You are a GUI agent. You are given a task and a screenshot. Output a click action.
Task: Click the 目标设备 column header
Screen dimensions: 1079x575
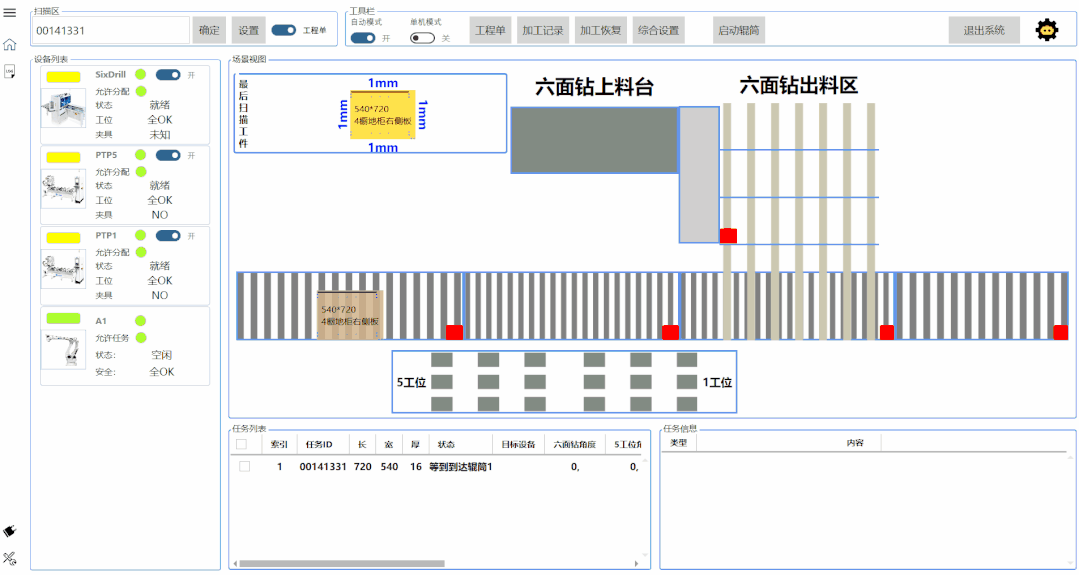click(x=518, y=444)
